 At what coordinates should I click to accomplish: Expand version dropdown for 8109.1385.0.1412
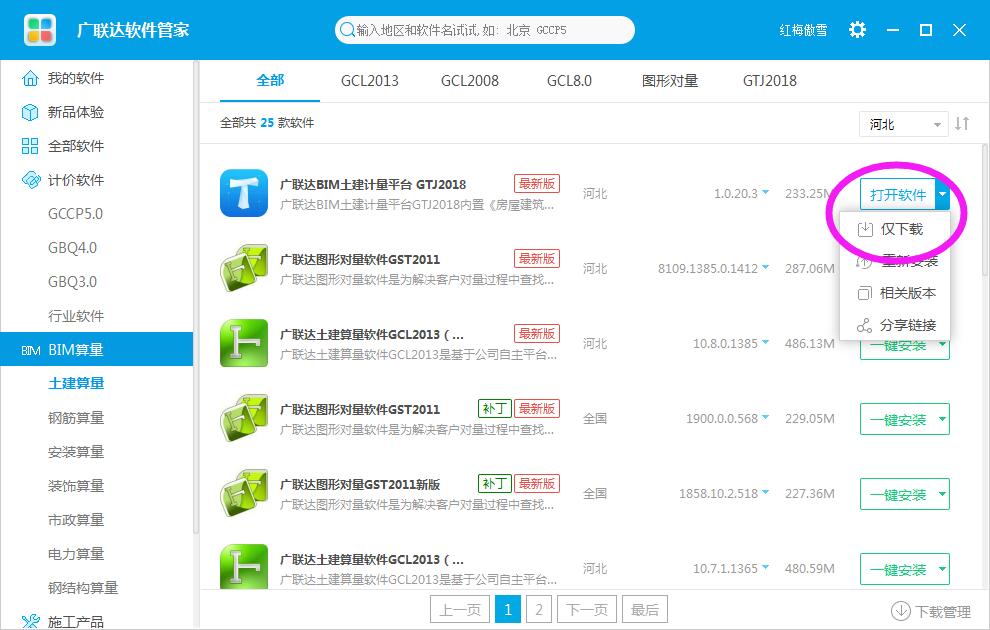click(765, 267)
